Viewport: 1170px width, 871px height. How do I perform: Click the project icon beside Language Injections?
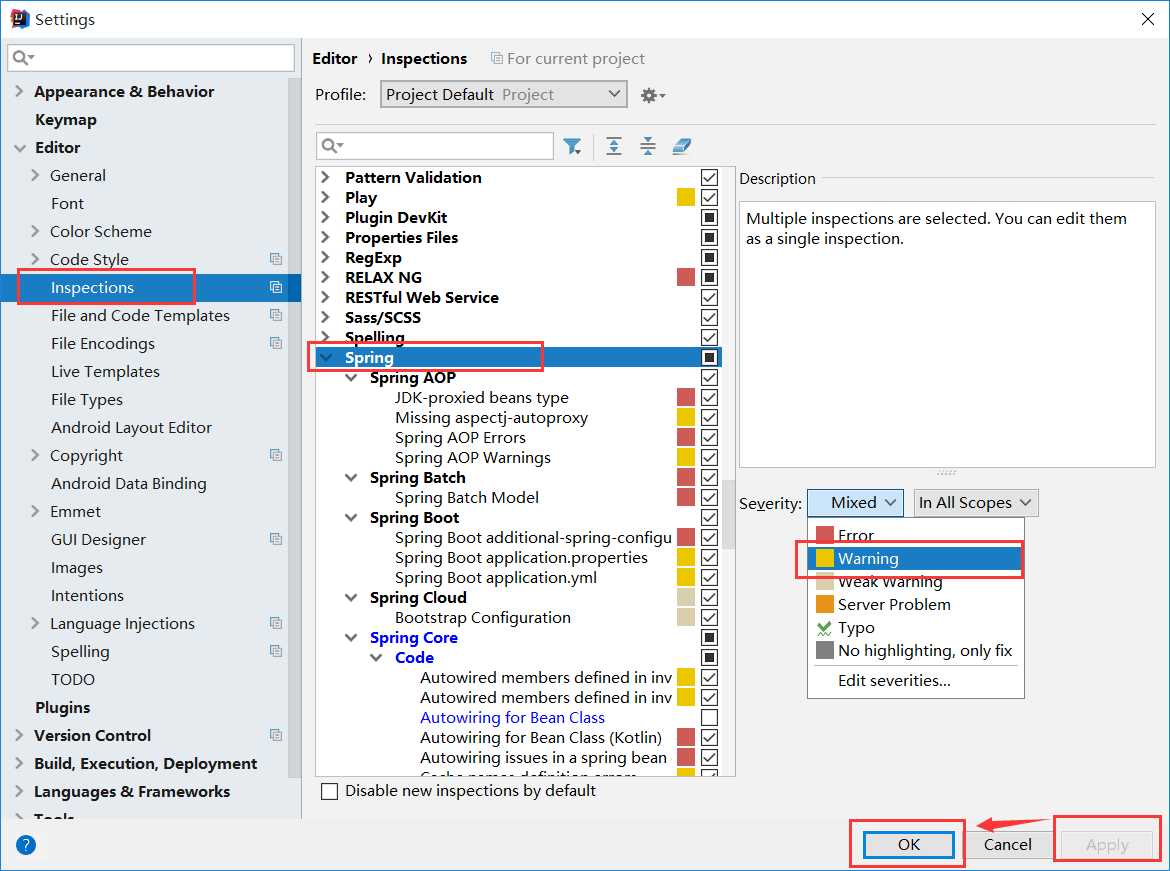pyautogui.click(x=276, y=623)
